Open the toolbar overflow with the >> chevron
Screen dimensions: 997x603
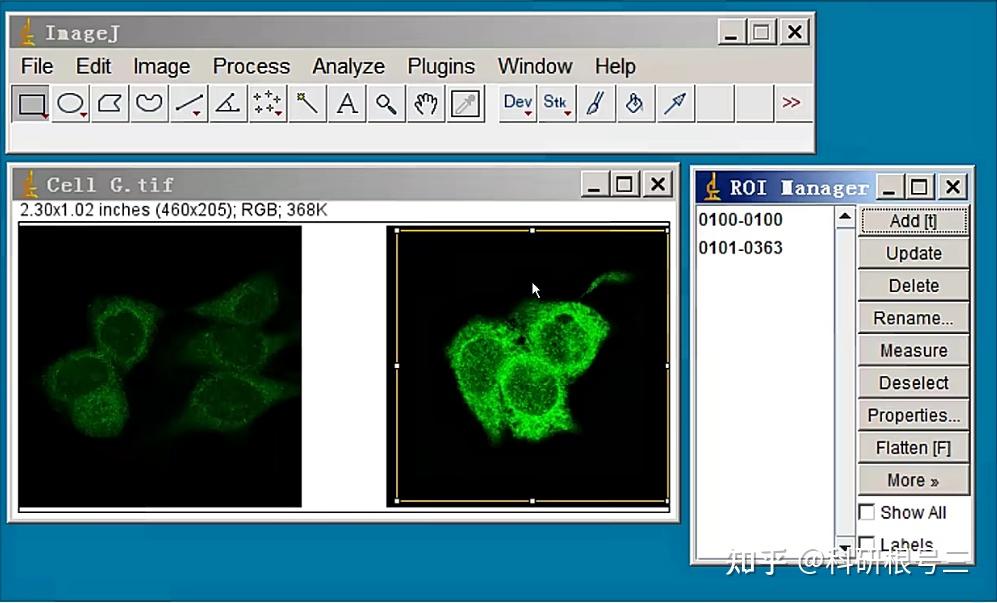tap(792, 103)
